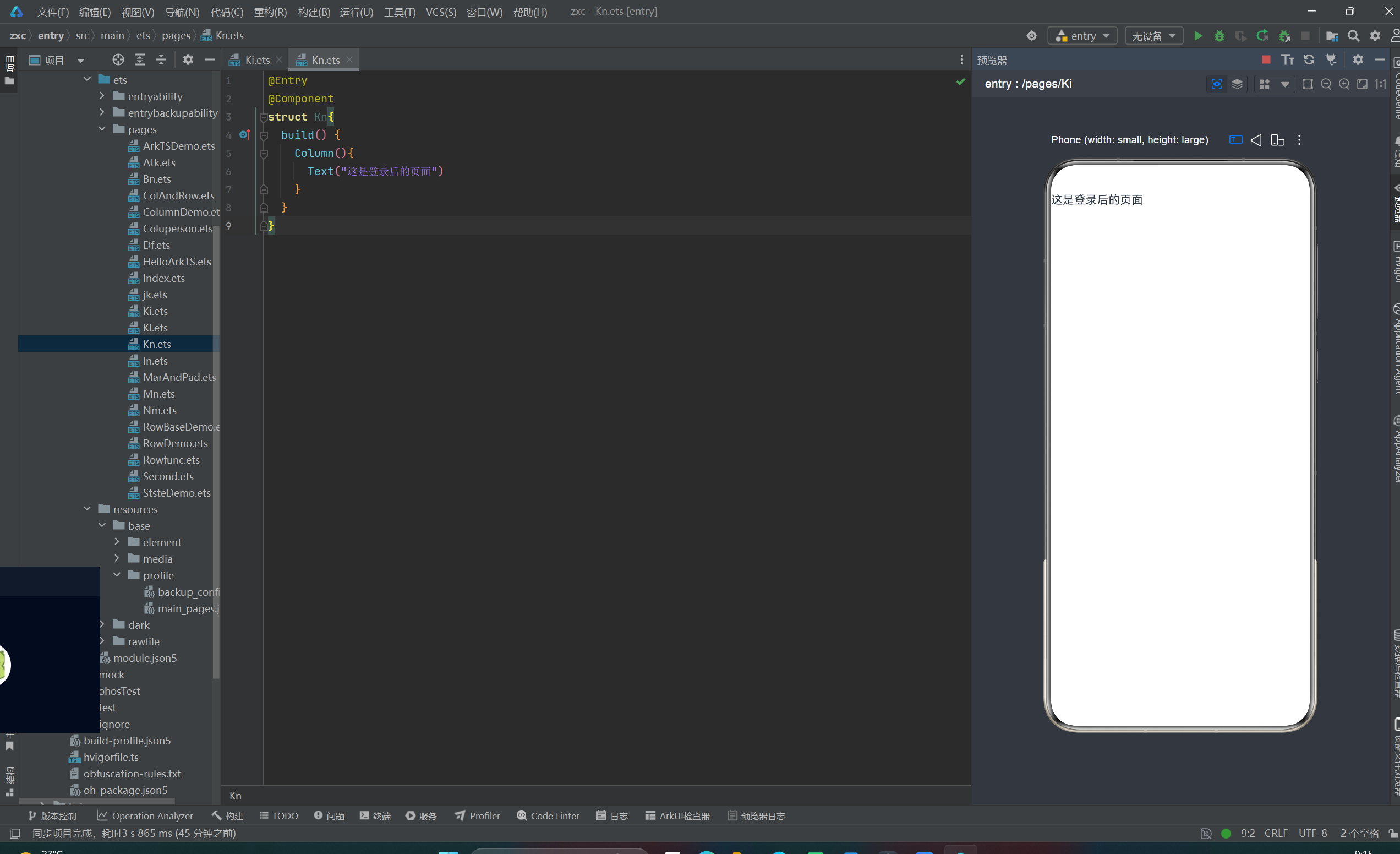Collapse the resources folder

87,509
